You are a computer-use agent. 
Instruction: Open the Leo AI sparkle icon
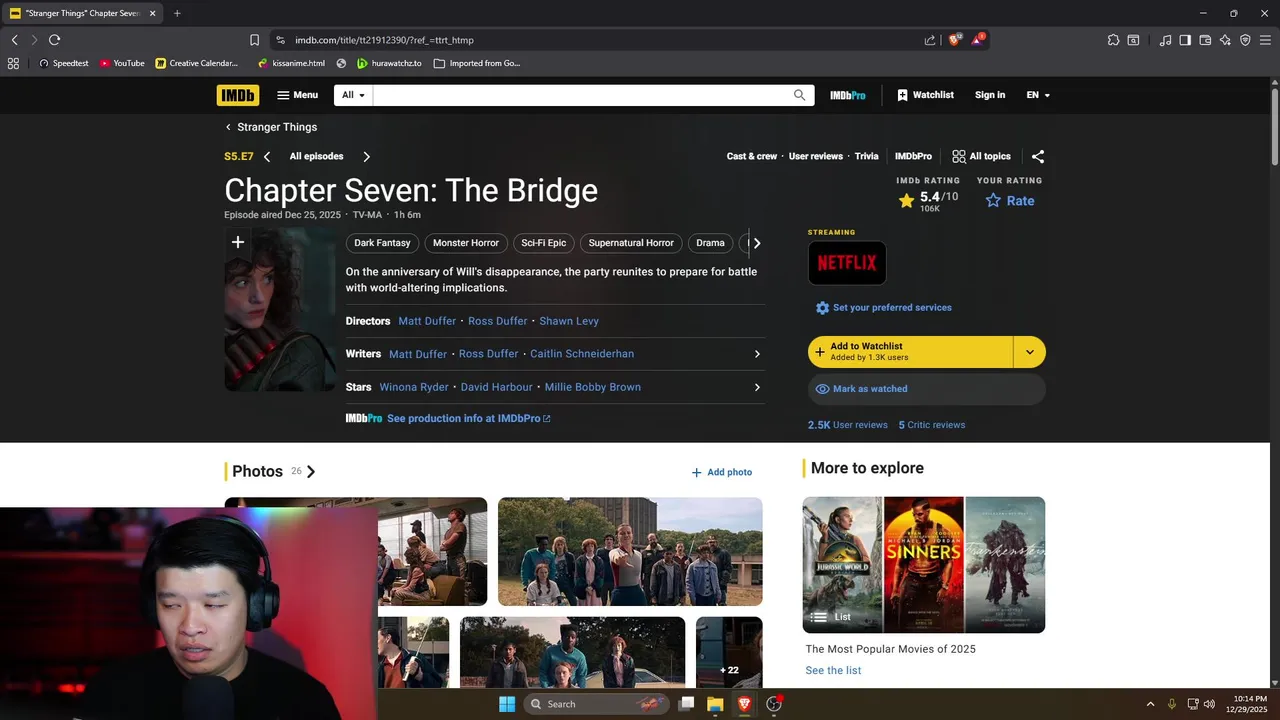tap(1225, 40)
